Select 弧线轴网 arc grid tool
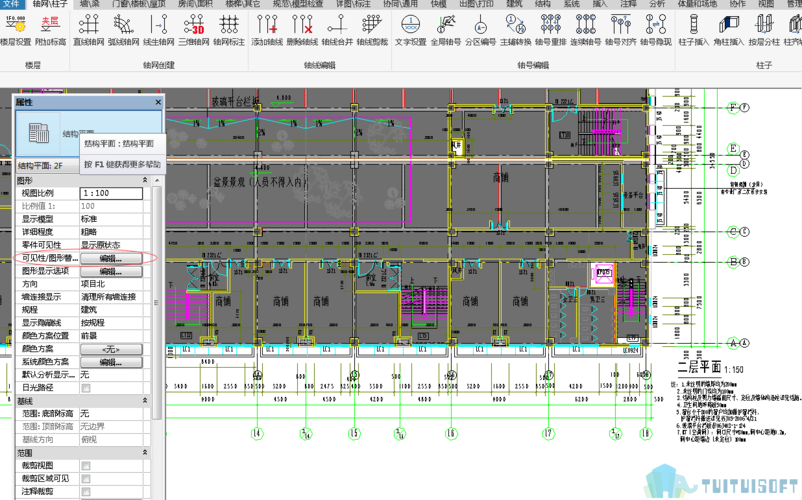This screenshot has height=500, width=802. 123,31
